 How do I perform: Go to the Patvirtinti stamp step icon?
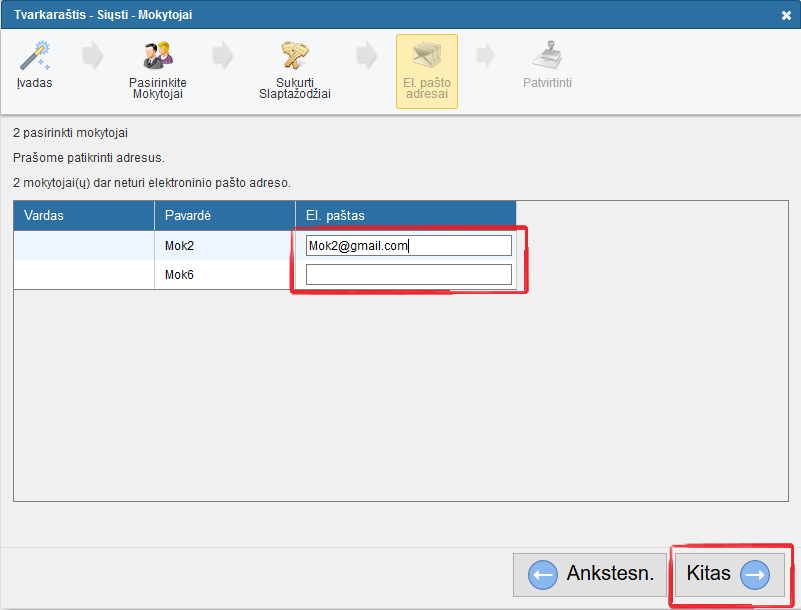point(547,56)
